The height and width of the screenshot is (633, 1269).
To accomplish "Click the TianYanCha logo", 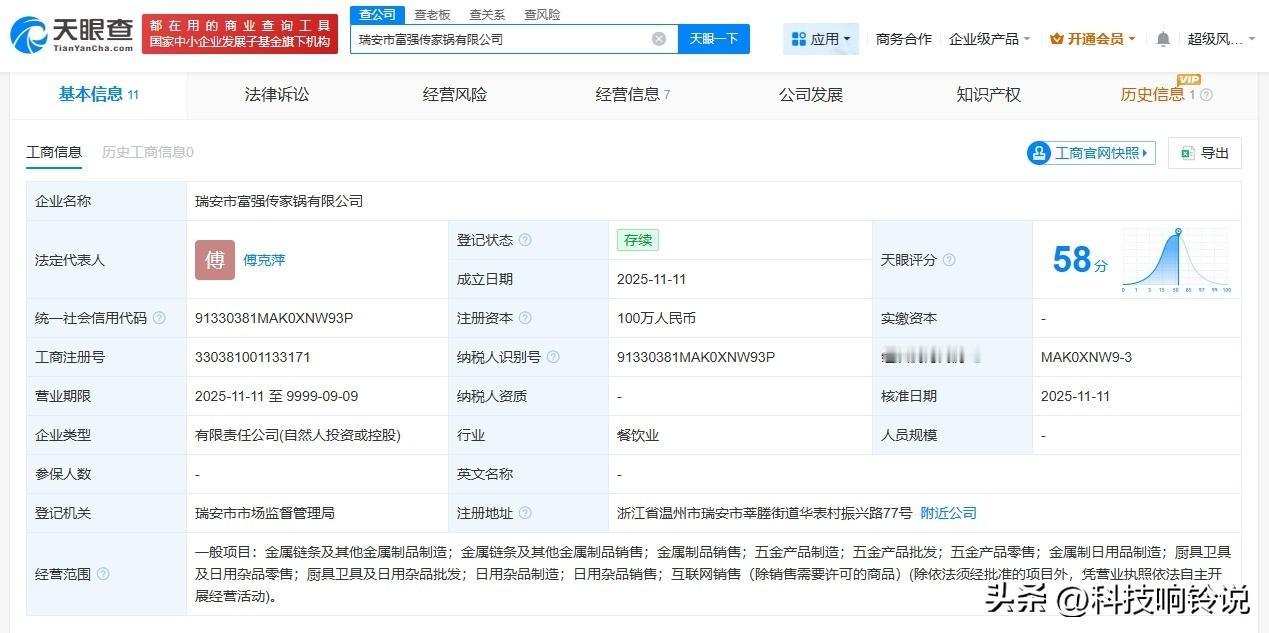I will pyautogui.click(x=71, y=35).
